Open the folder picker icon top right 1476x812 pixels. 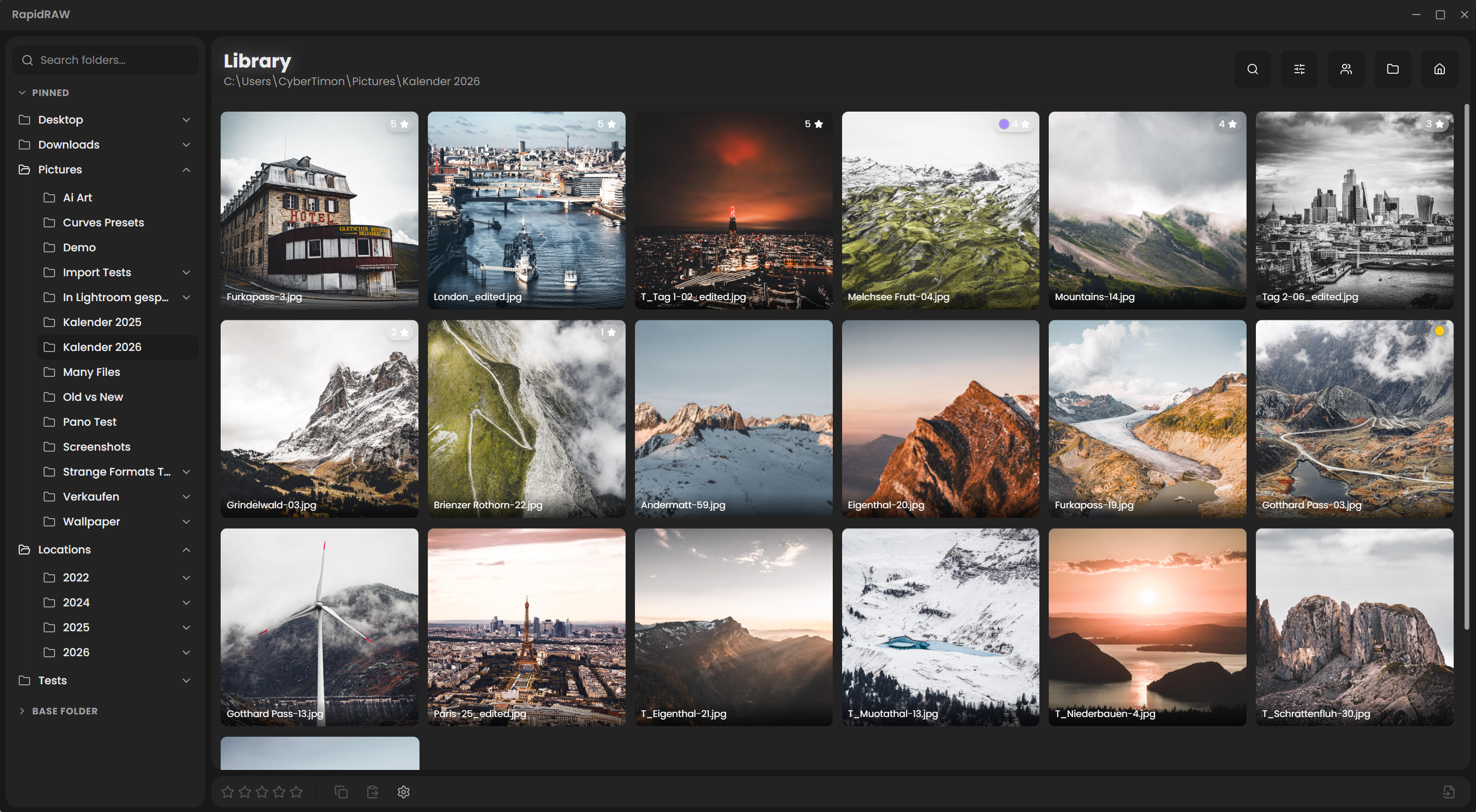coord(1392,69)
